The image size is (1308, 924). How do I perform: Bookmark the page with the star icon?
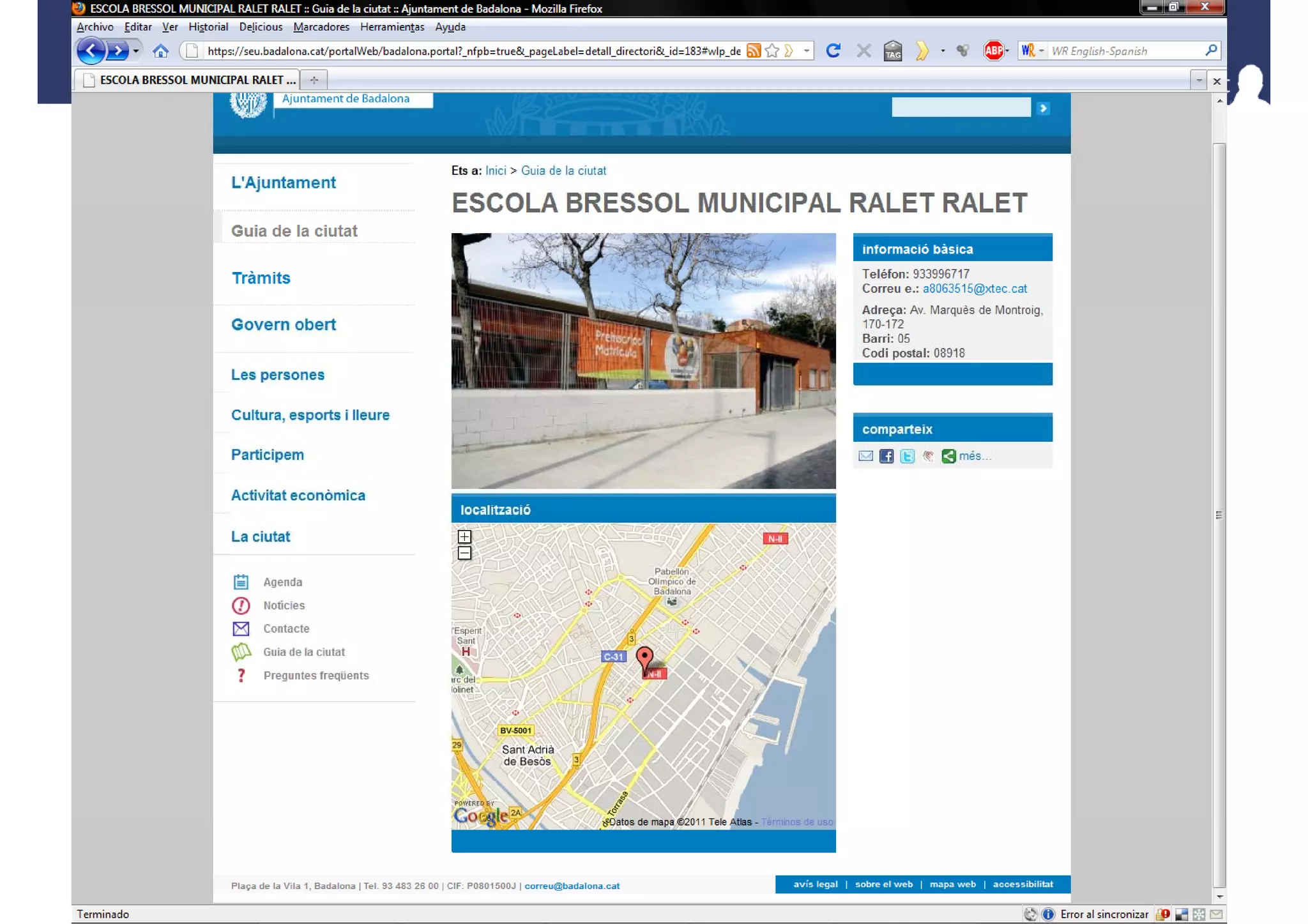[772, 50]
